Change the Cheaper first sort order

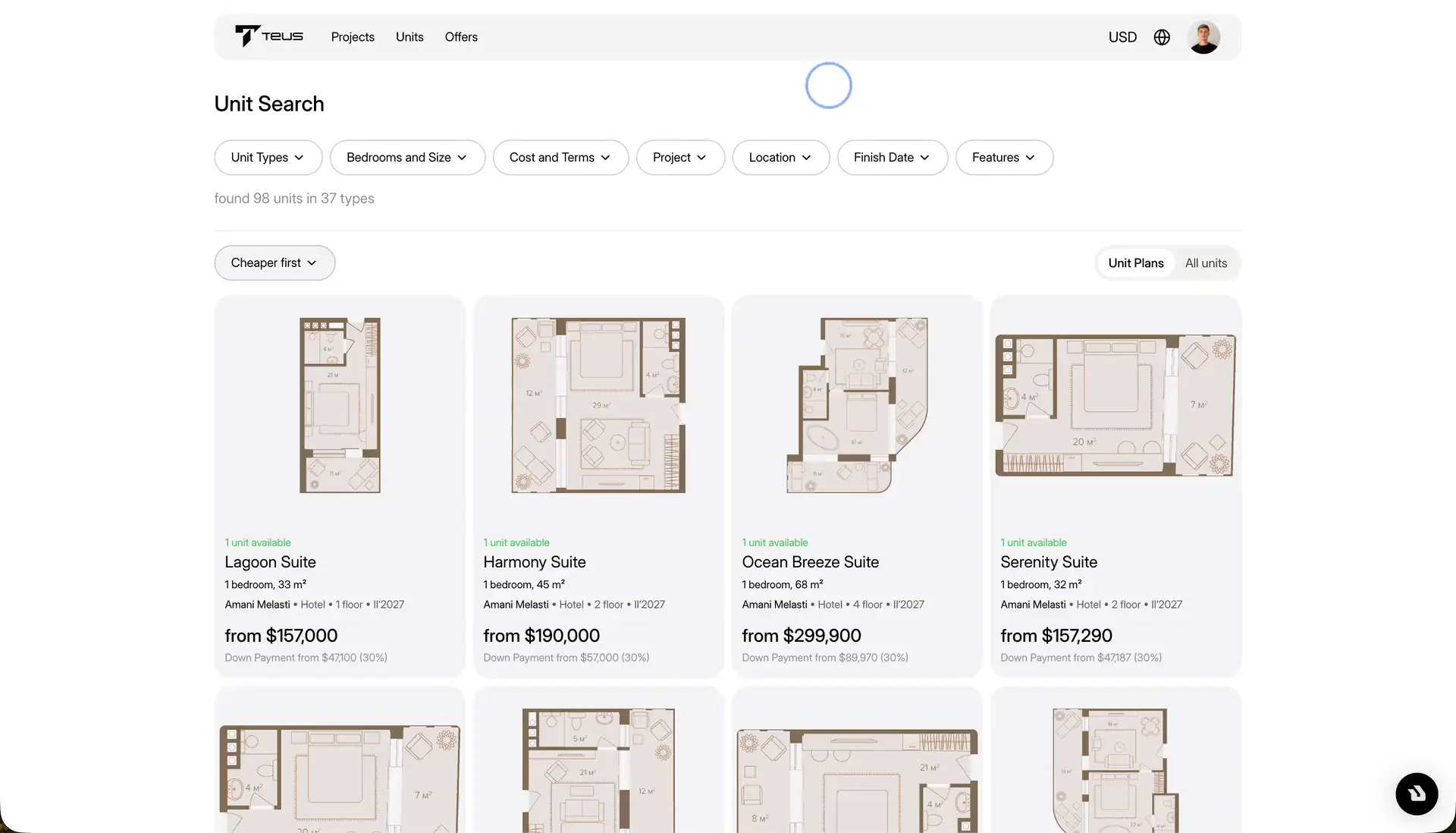point(275,262)
